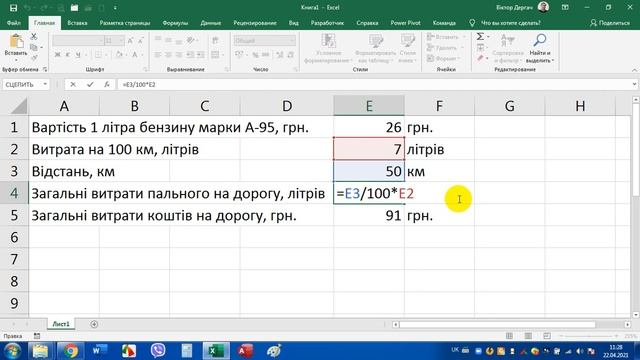The image size is (640, 360).
Task: Click the Ribbon Display Options icon
Action: point(565,7)
